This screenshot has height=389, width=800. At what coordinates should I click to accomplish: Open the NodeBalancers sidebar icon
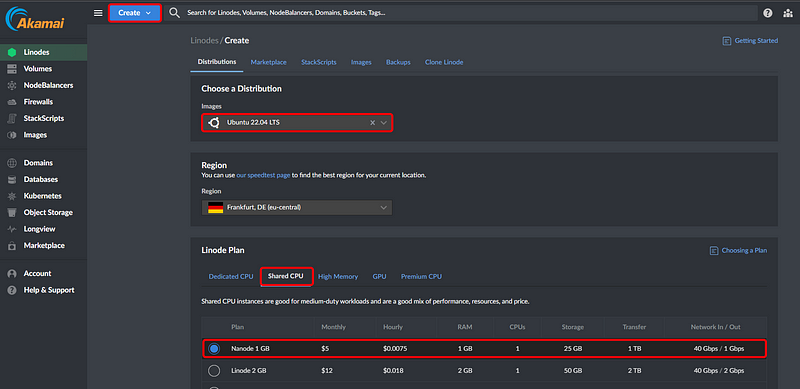click(12, 85)
